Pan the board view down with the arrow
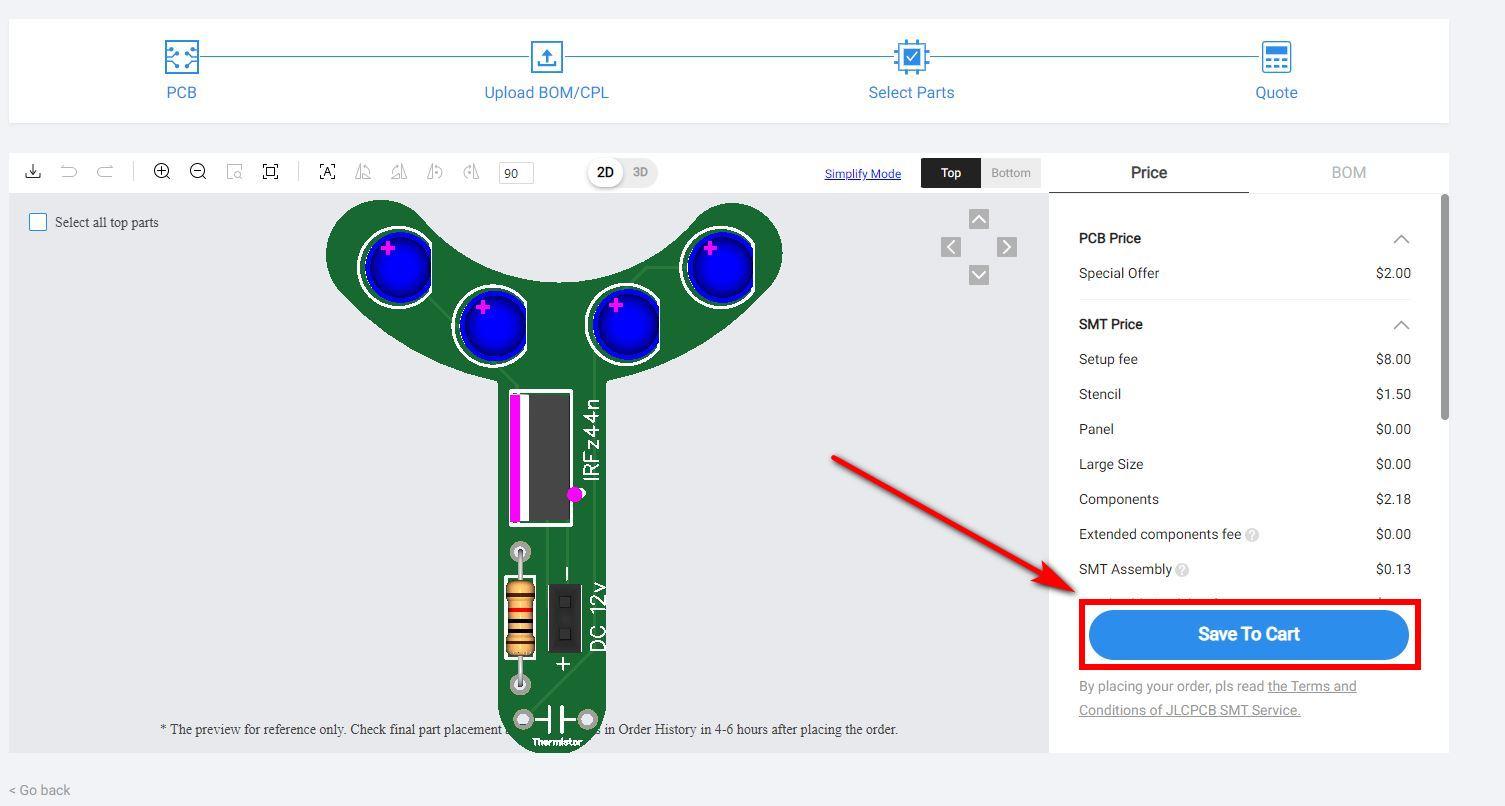Viewport: 1505px width, 806px height. pyautogui.click(x=979, y=275)
